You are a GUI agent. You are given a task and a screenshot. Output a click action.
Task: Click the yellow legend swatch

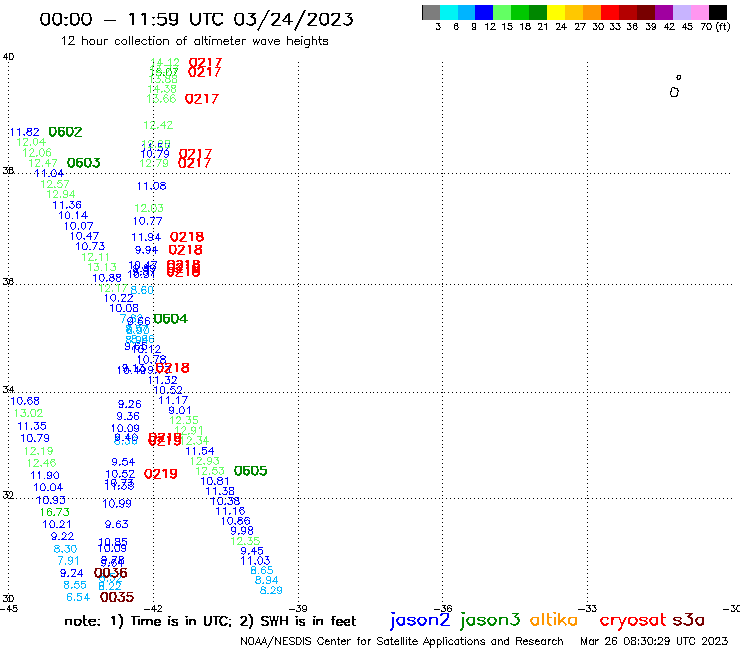pyautogui.click(x=556, y=12)
